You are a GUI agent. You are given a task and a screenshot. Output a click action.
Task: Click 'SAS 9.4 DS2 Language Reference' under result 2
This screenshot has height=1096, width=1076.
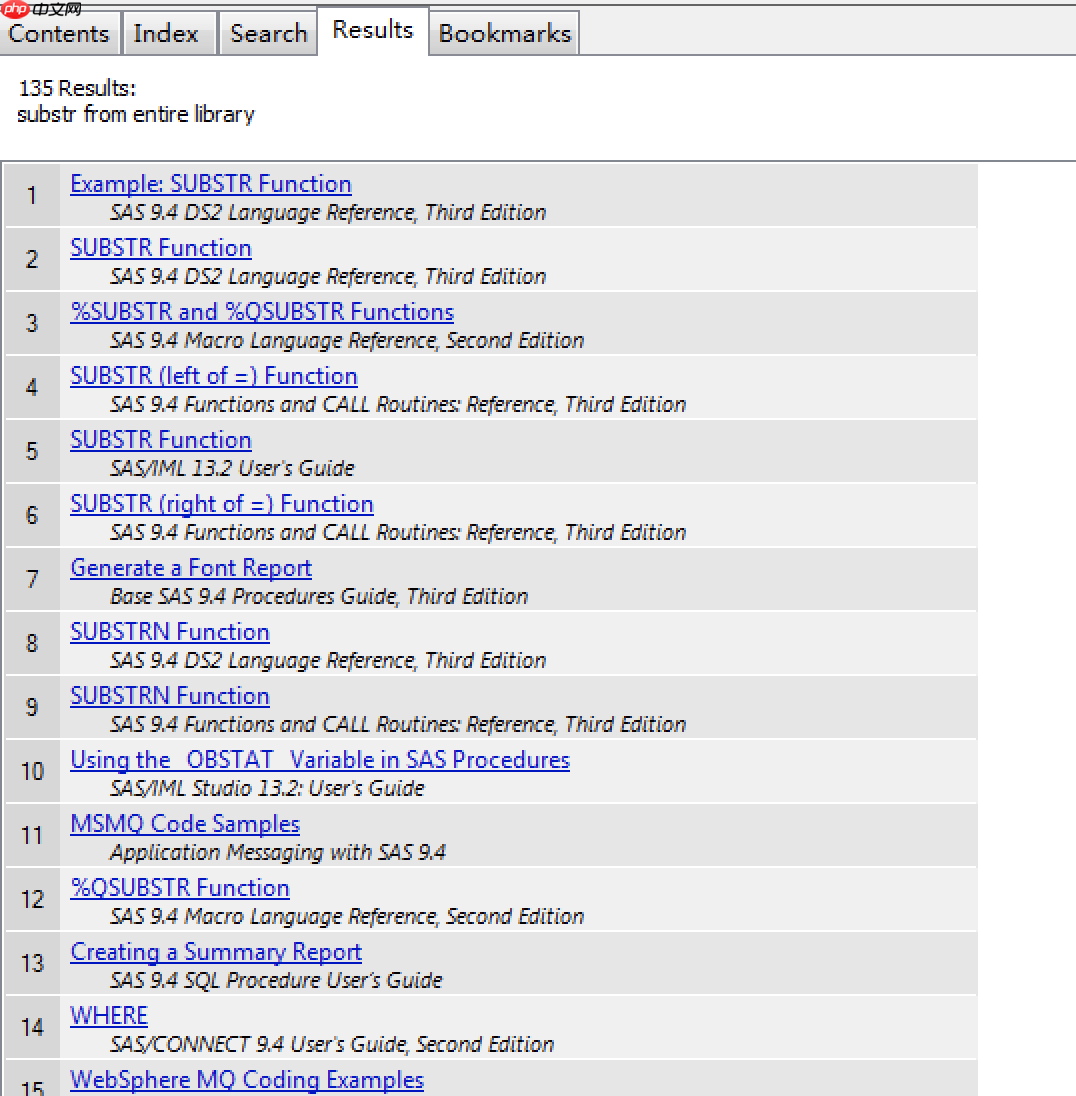pyautogui.click(x=328, y=277)
